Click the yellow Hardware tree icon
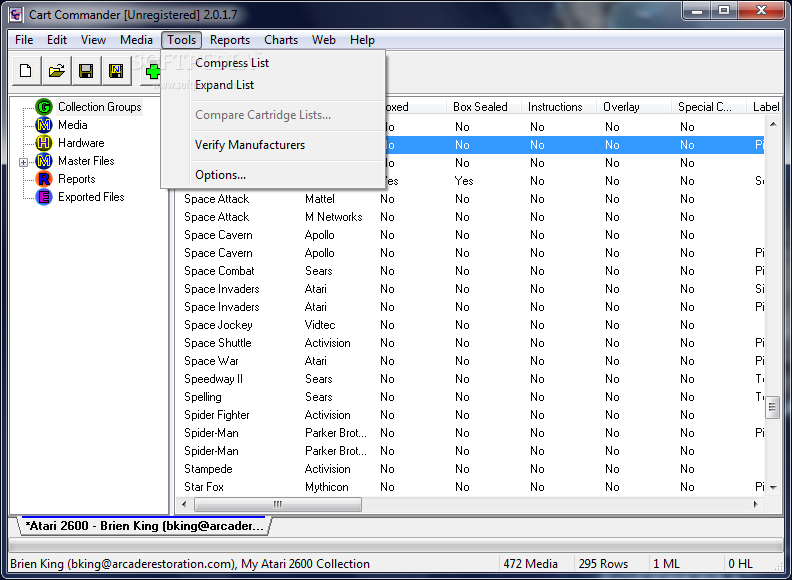The image size is (792, 580). coord(44,143)
